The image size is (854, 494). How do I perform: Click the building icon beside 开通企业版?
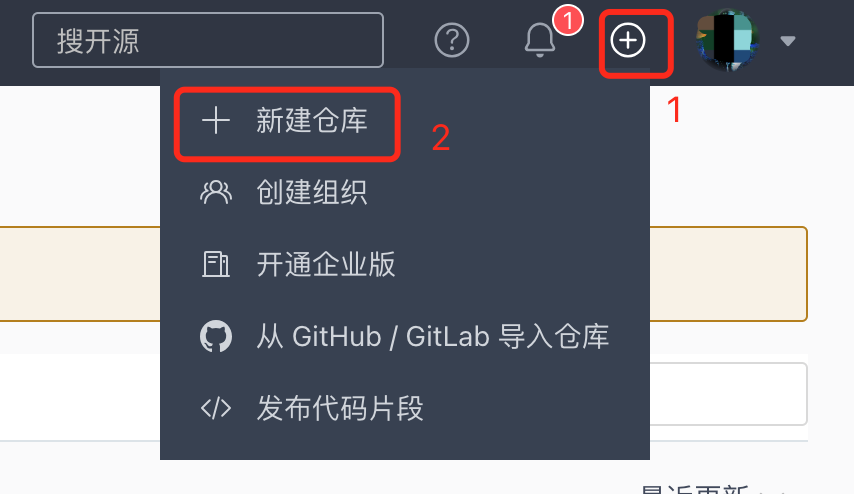pyautogui.click(x=216, y=264)
